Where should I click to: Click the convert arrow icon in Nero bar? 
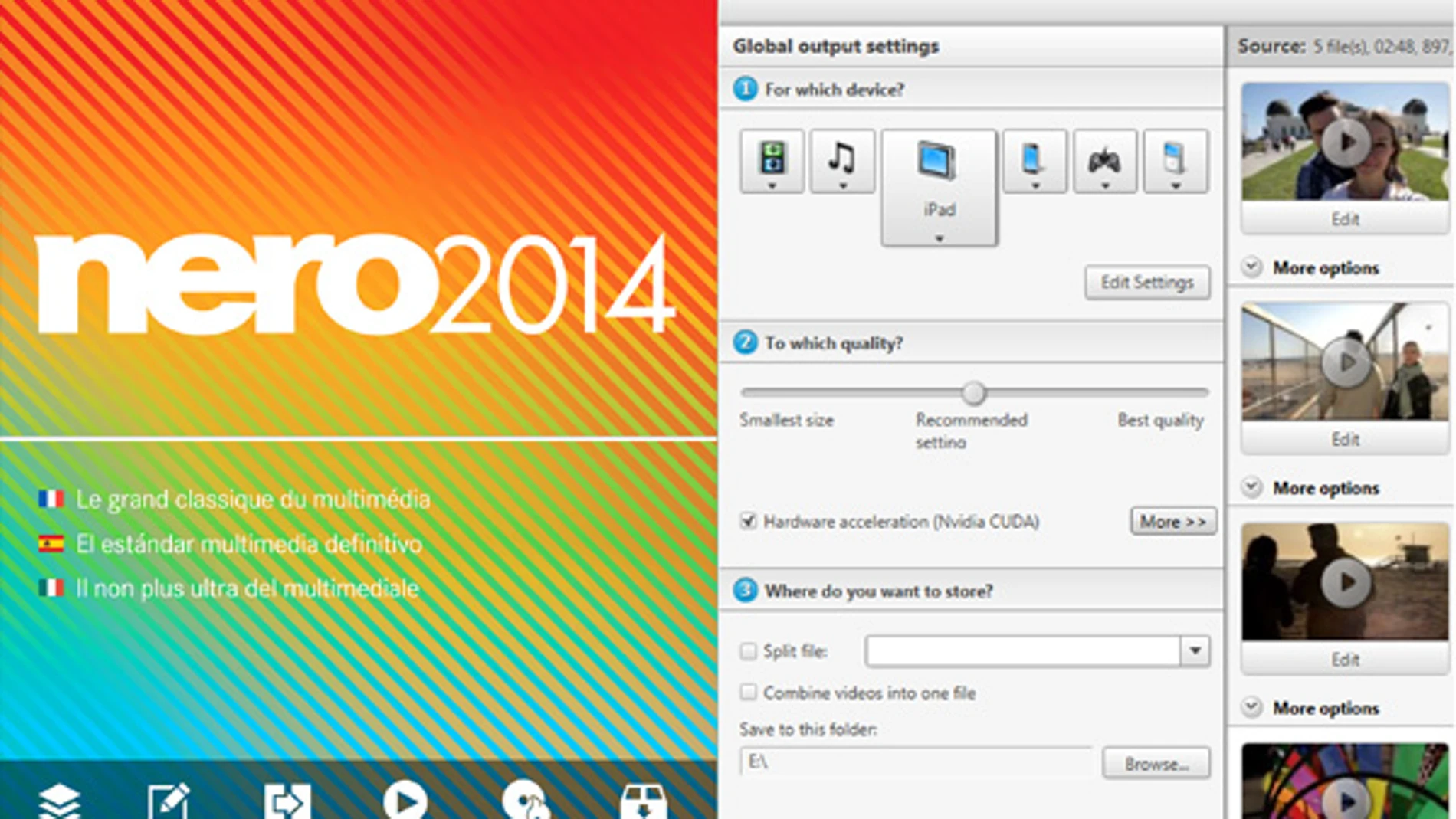[x=287, y=801]
